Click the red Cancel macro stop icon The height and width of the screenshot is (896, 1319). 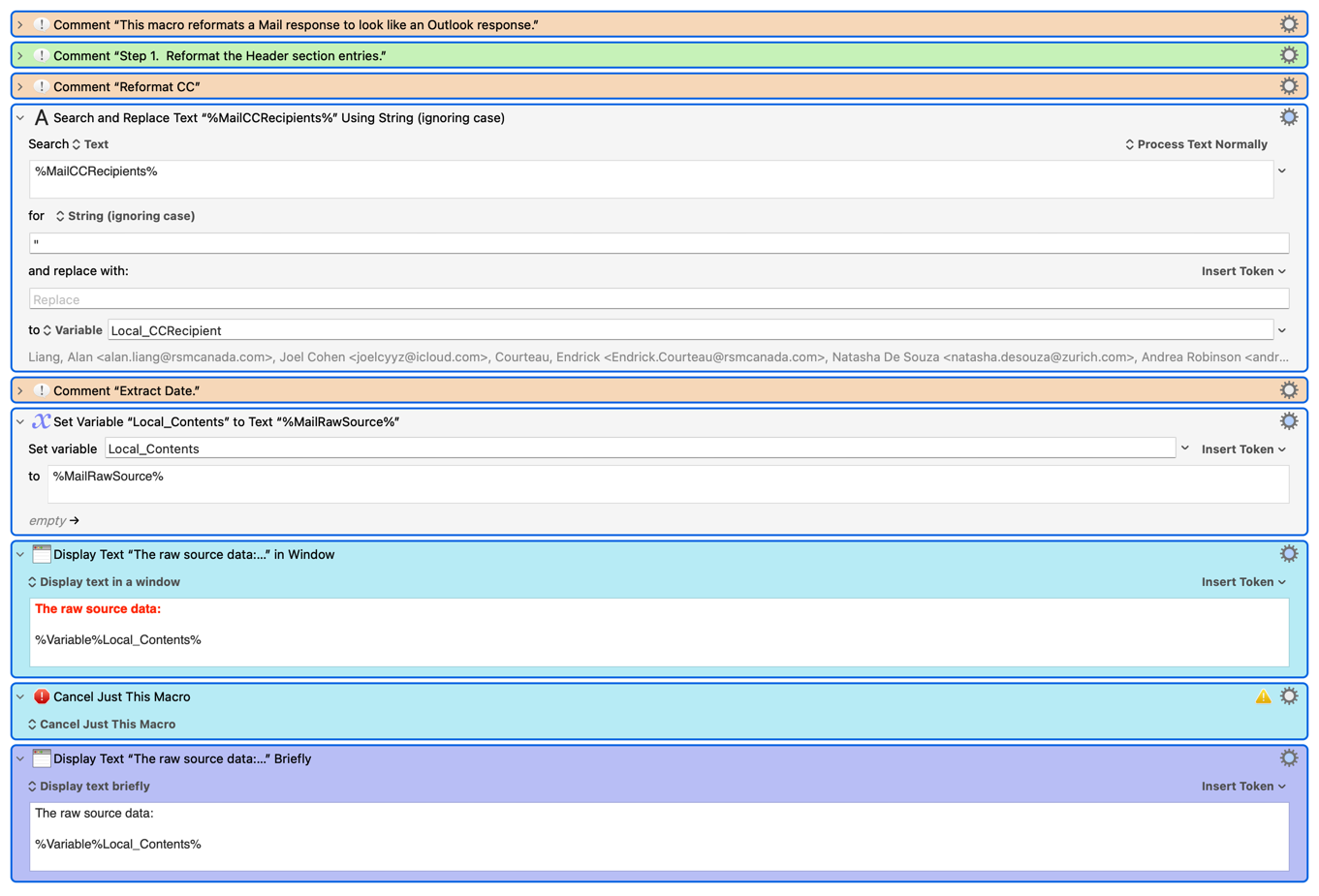[42, 696]
